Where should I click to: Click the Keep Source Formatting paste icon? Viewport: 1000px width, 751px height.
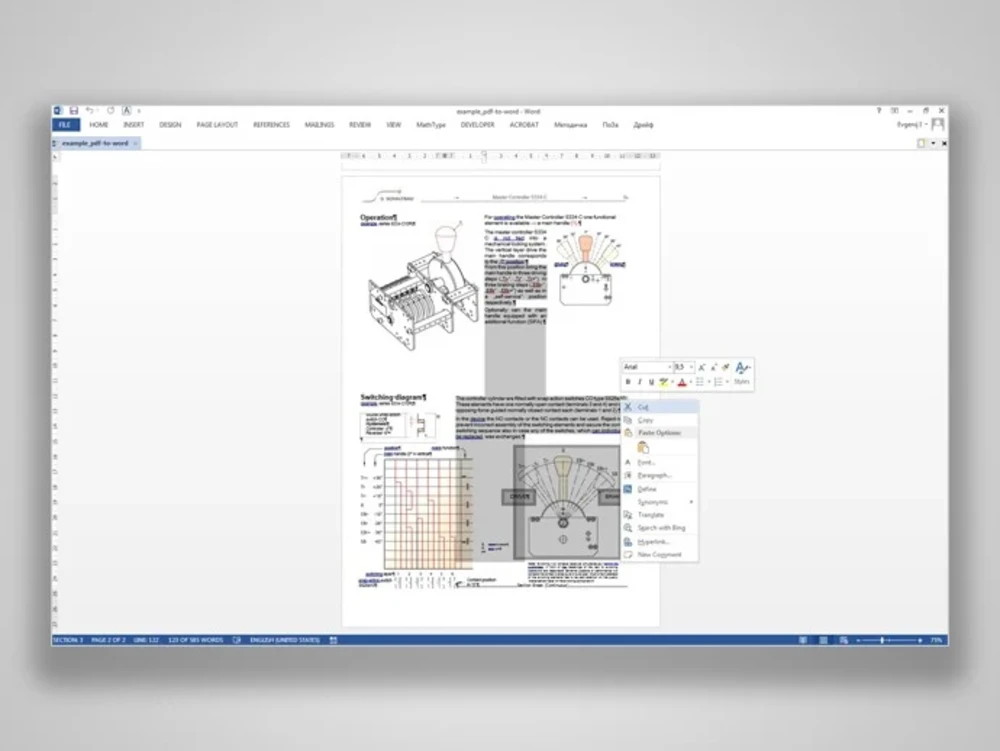tap(643, 448)
